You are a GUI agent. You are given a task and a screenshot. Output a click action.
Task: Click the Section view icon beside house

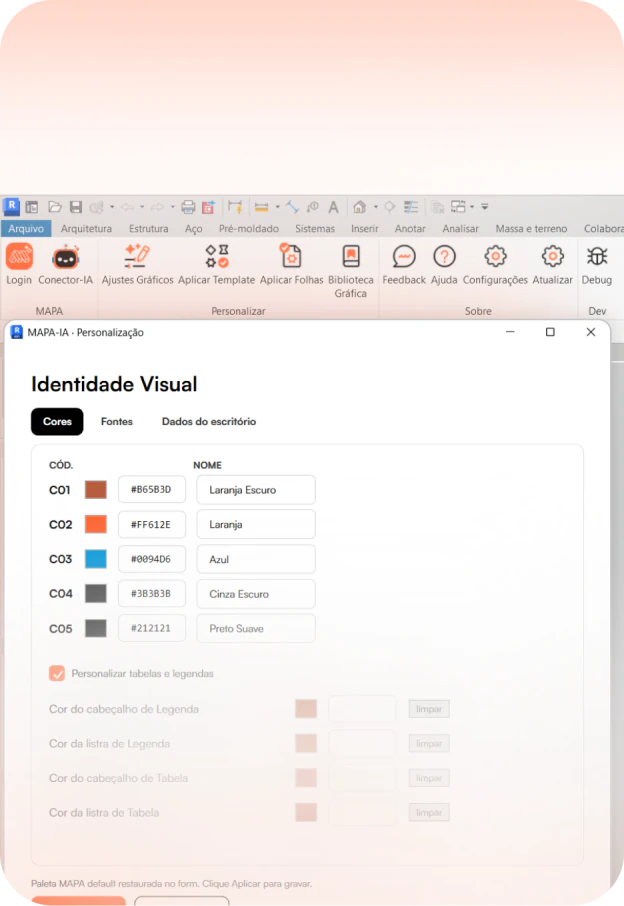(x=390, y=207)
